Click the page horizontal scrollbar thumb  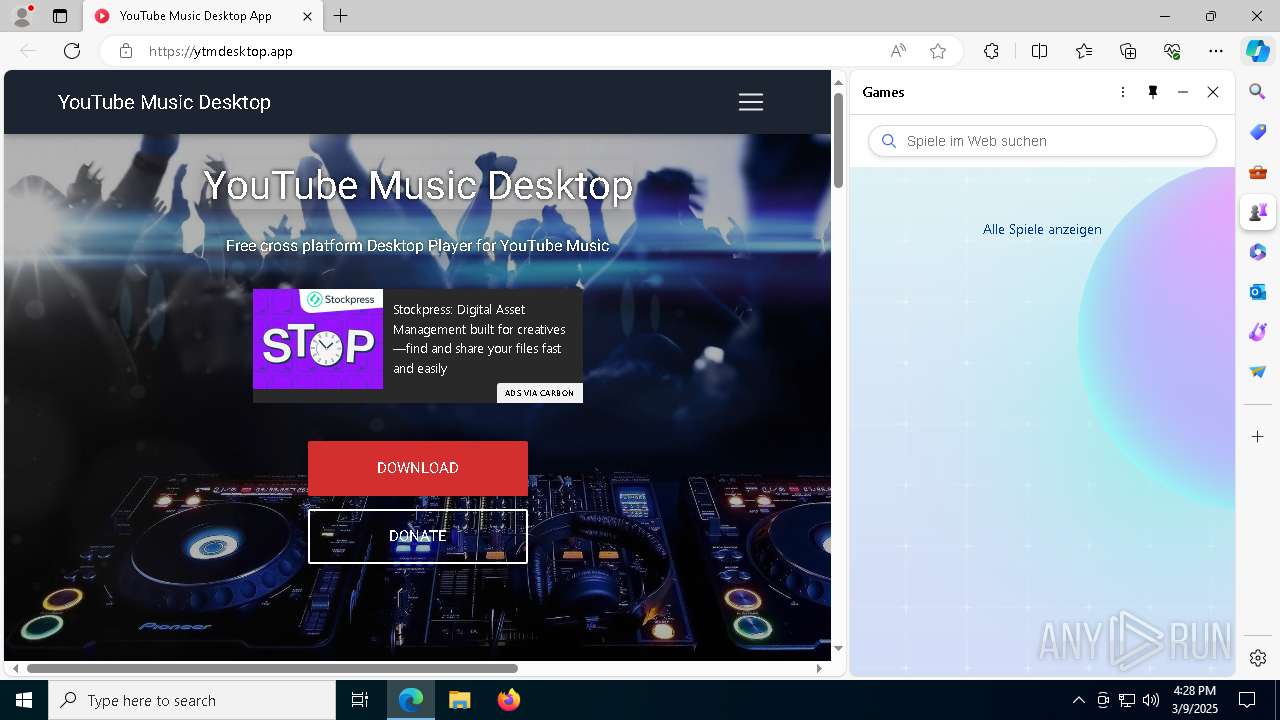point(272,668)
